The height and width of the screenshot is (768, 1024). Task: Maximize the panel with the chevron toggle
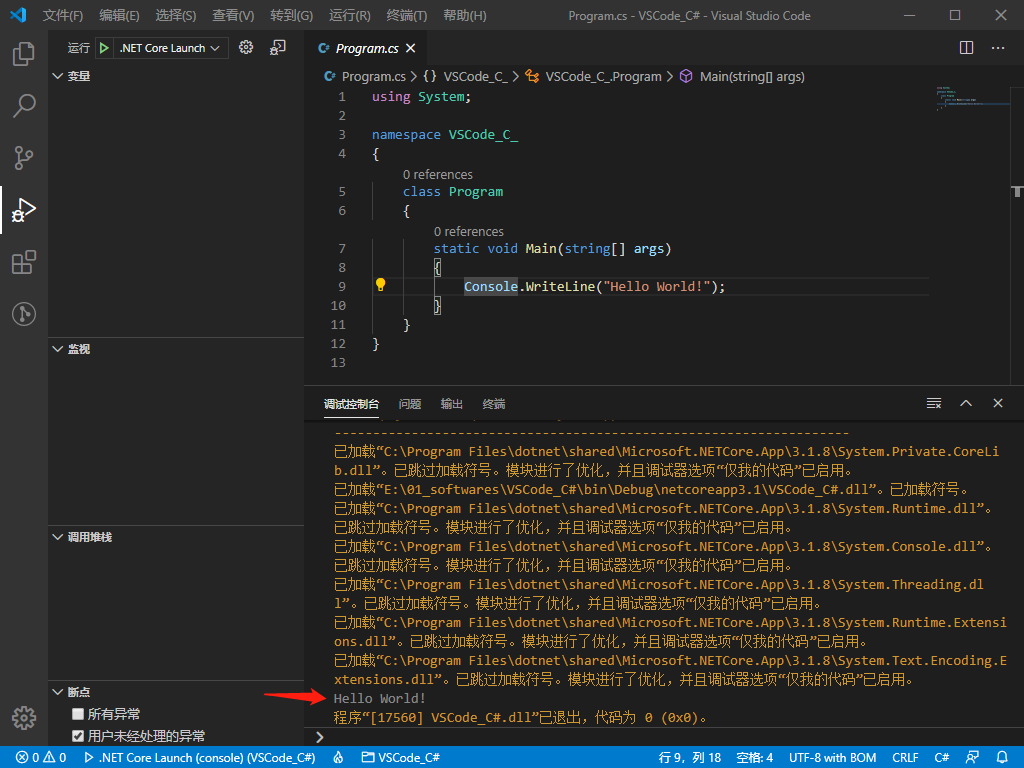coord(966,403)
